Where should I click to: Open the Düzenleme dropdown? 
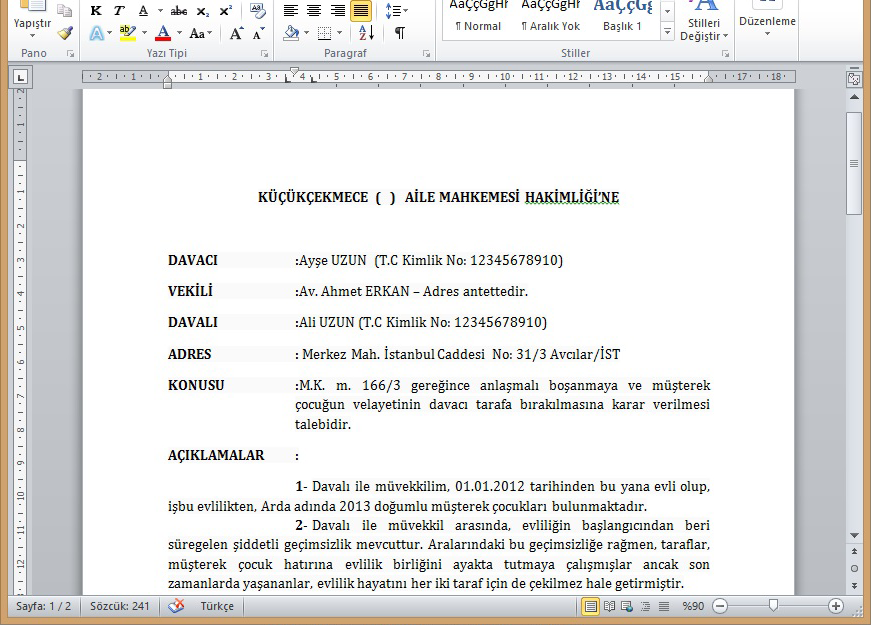click(767, 20)
